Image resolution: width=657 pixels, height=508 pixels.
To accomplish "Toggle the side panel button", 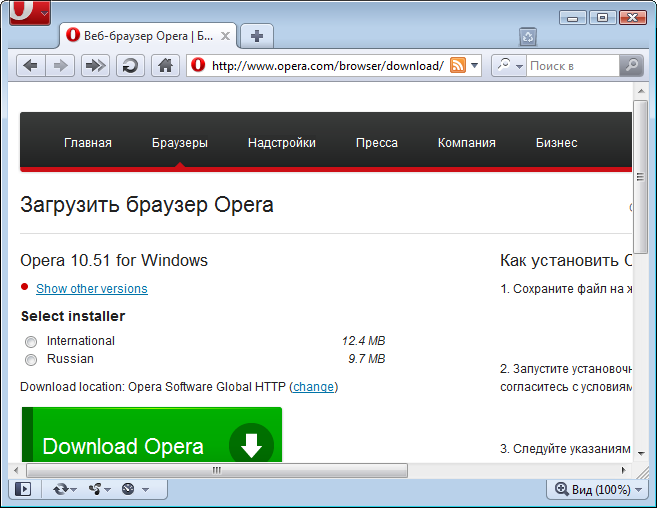I will click(x=23, y=489).
